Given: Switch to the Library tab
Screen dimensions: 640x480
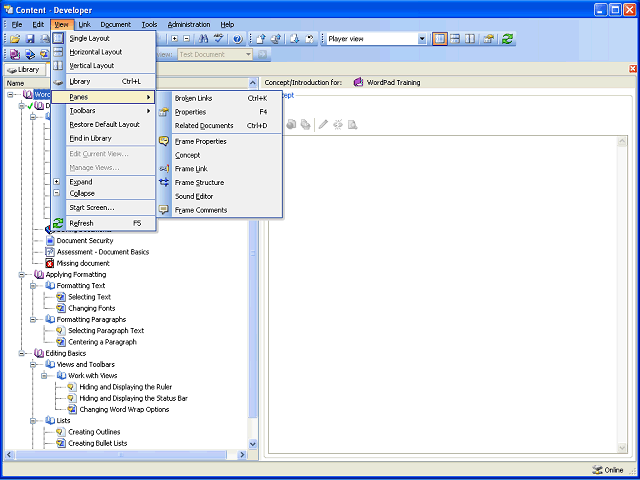Looking at the screenshot, I should (24, 70).
